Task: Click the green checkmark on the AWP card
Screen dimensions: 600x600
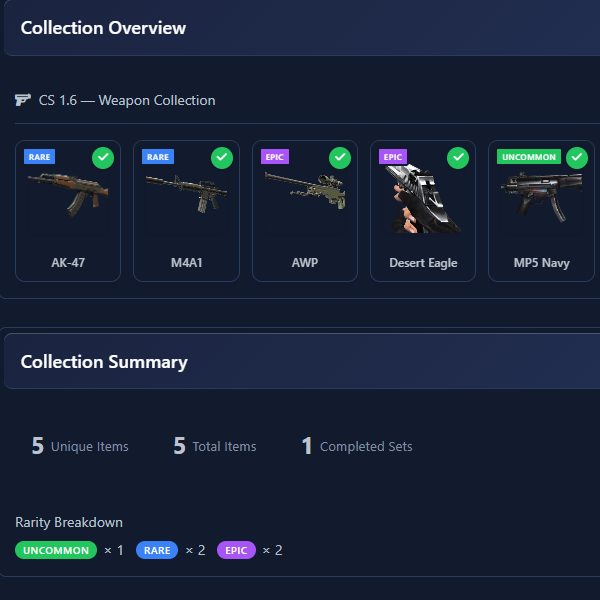Action: coord(340,158)
